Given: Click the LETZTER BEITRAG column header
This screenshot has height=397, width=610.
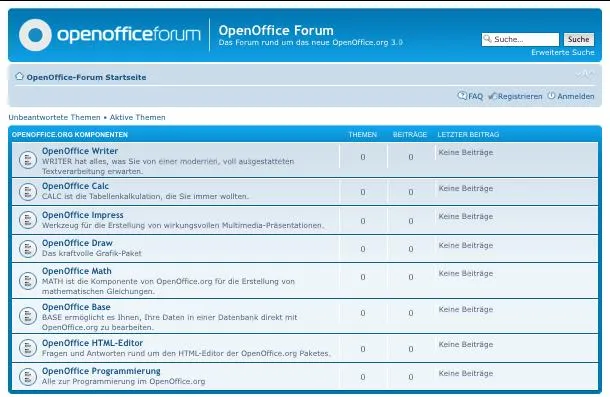Looking at the screenshot, I should click(x=468, y=135).
